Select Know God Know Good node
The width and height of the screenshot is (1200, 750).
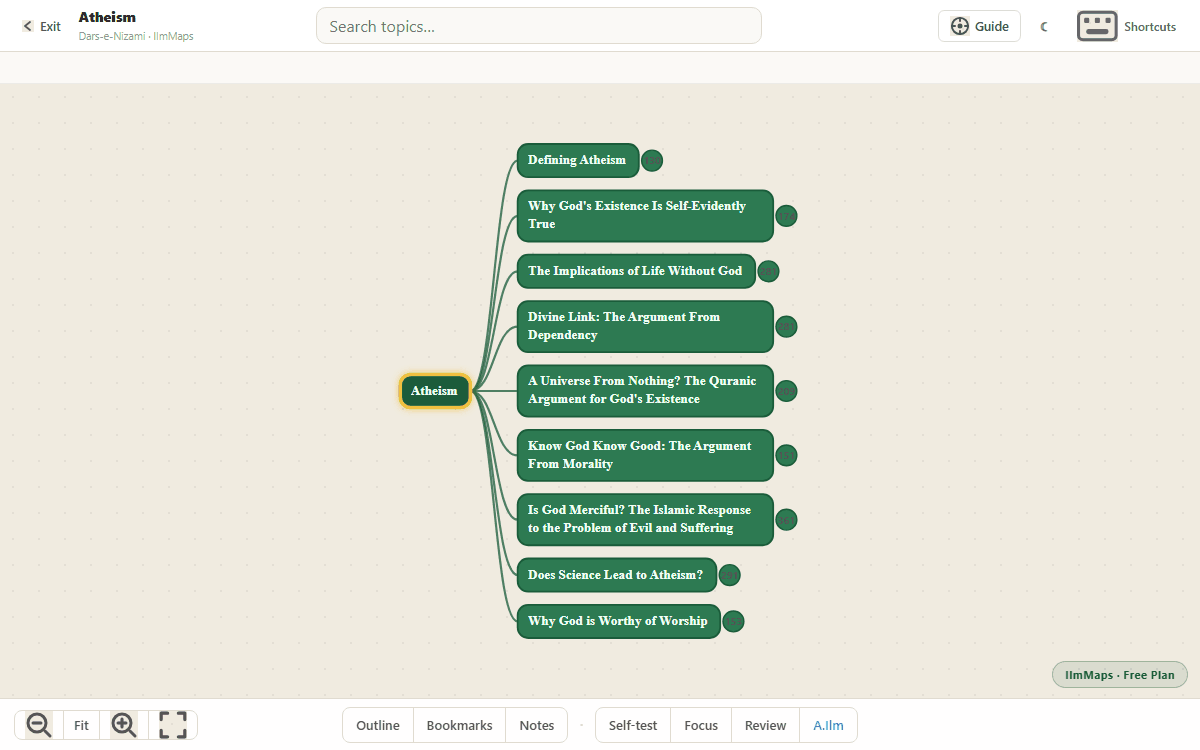pos(645,455)
